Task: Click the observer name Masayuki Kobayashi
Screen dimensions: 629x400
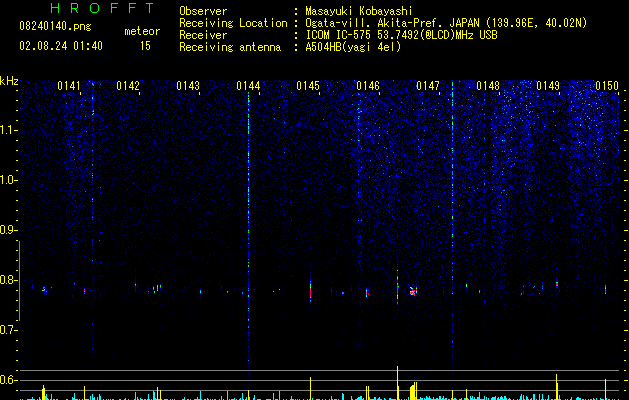Action: [x=359, y=11]
